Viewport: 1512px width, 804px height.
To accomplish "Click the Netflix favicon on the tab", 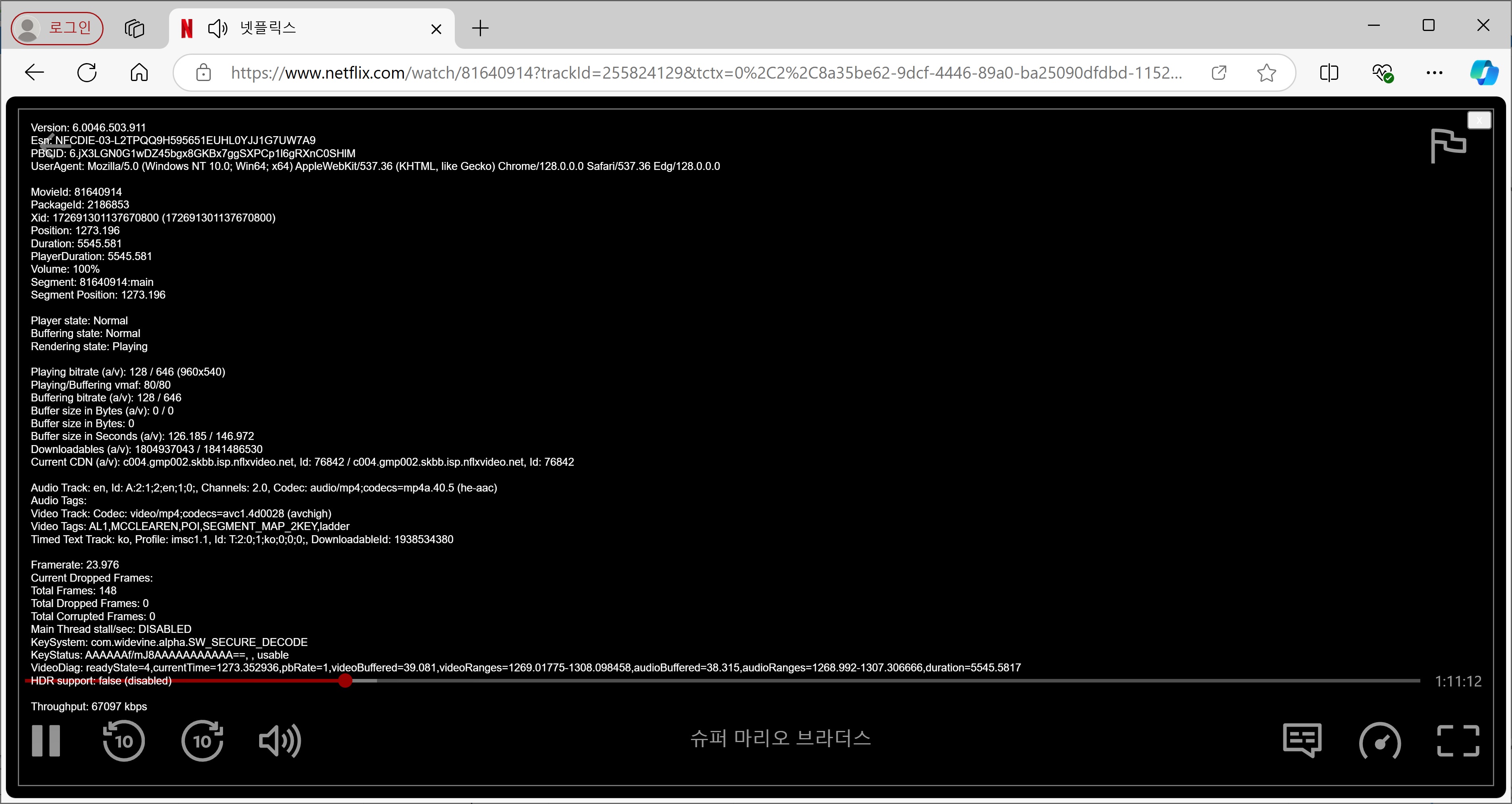I will click(x=187, y=28).
